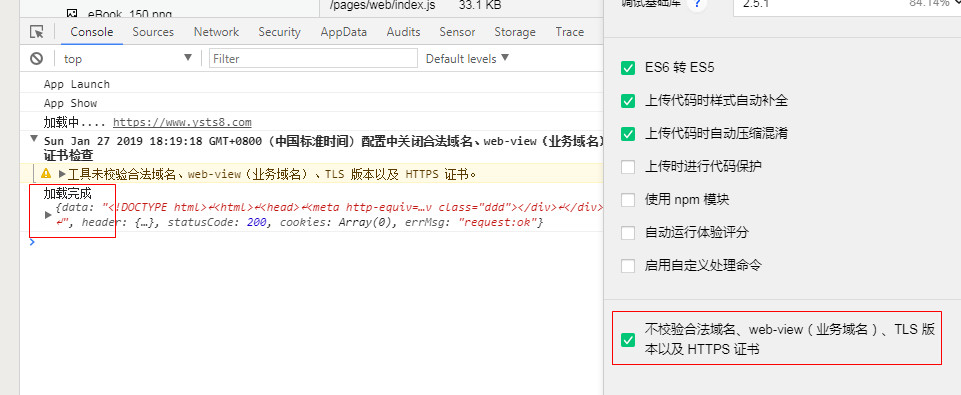This screenshot has width=961, height=395.
Task: Open the Sources tab
Action: point(153,32)
